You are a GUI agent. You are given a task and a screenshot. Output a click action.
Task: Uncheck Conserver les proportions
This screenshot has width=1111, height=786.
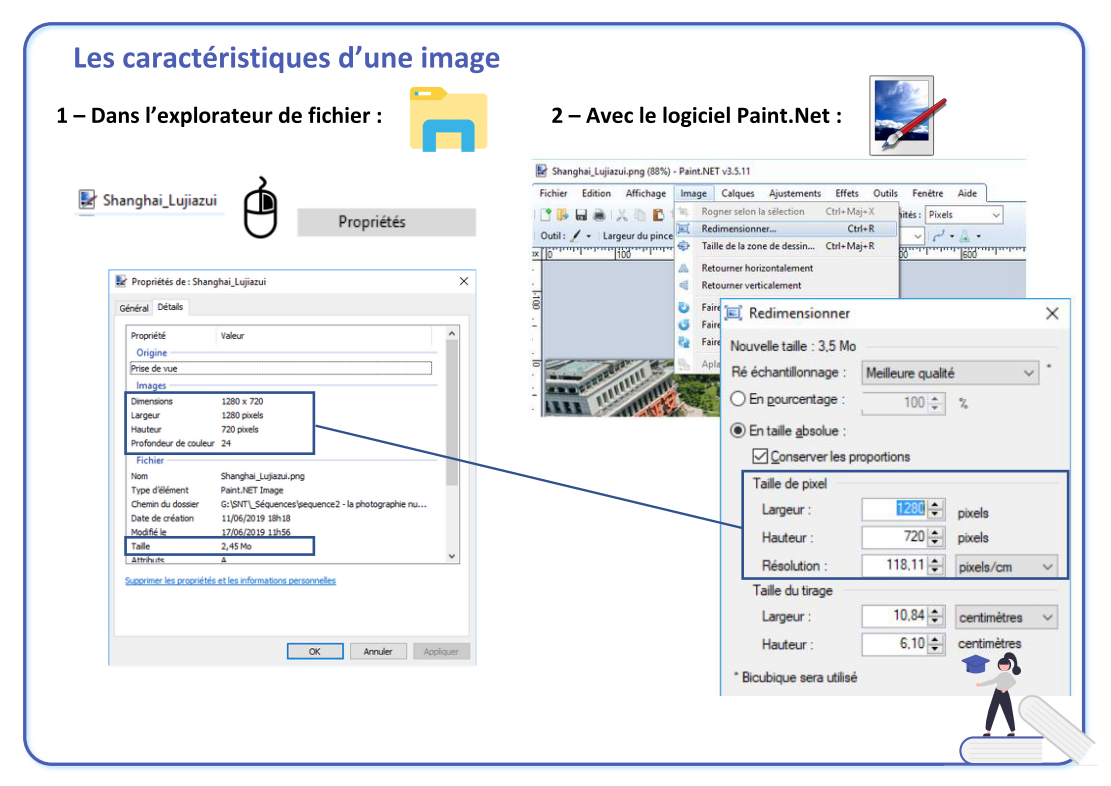760,455
